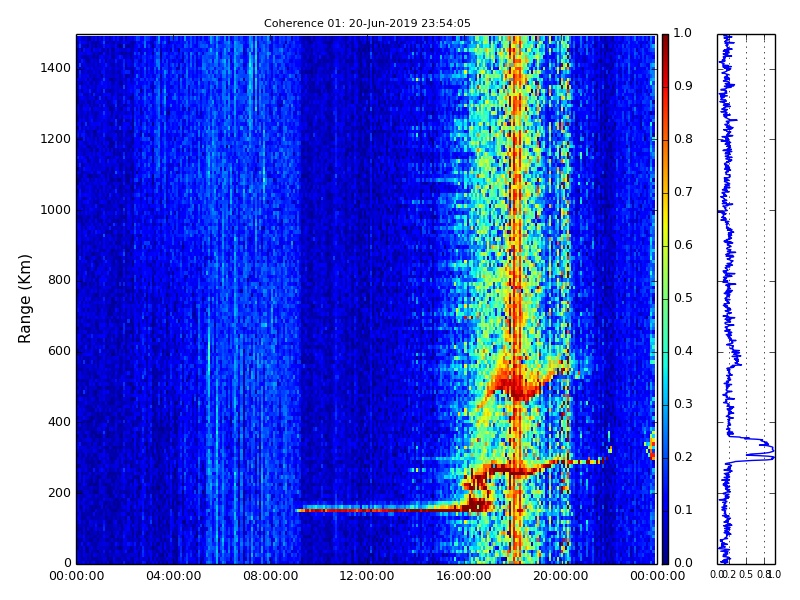Click the 20:00:00 time axis label

(x=561, y=576)
